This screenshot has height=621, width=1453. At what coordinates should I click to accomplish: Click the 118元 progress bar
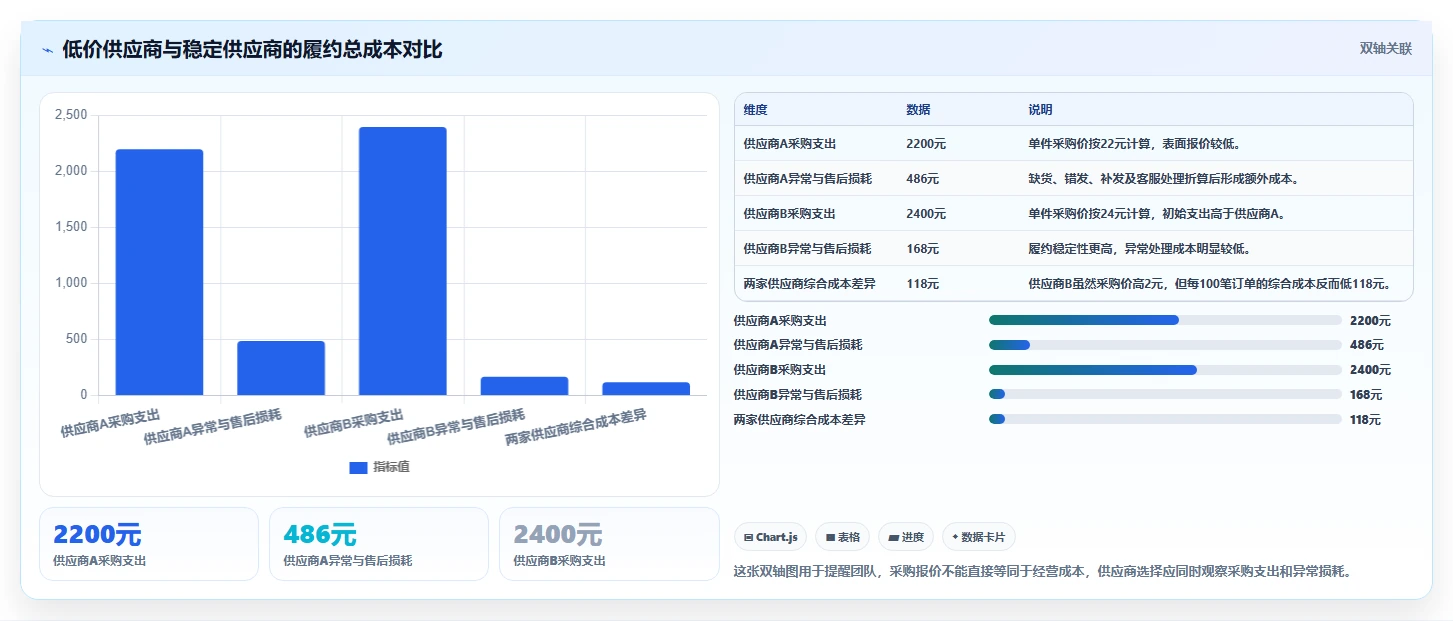(x=1165, y=420)
